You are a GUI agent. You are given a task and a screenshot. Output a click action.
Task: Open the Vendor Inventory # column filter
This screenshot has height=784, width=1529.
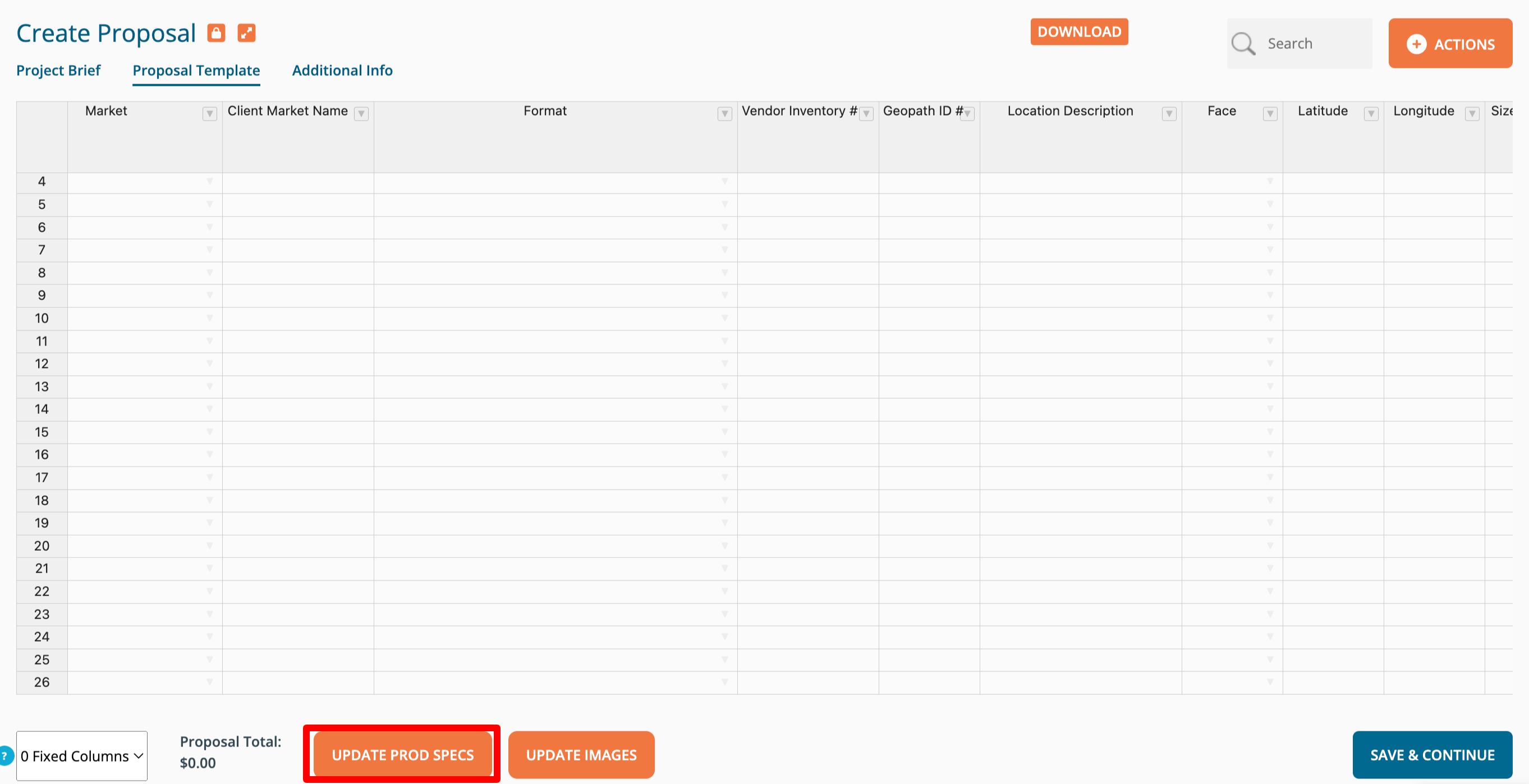866,114
